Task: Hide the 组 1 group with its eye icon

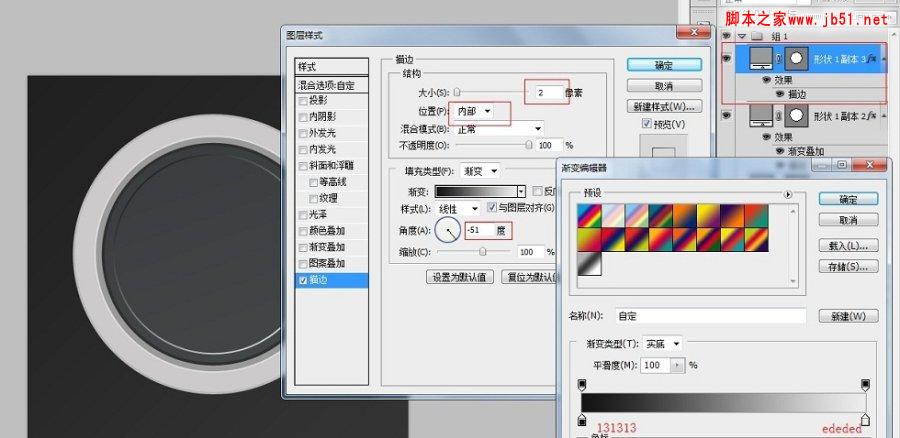Action: [726, 36]
